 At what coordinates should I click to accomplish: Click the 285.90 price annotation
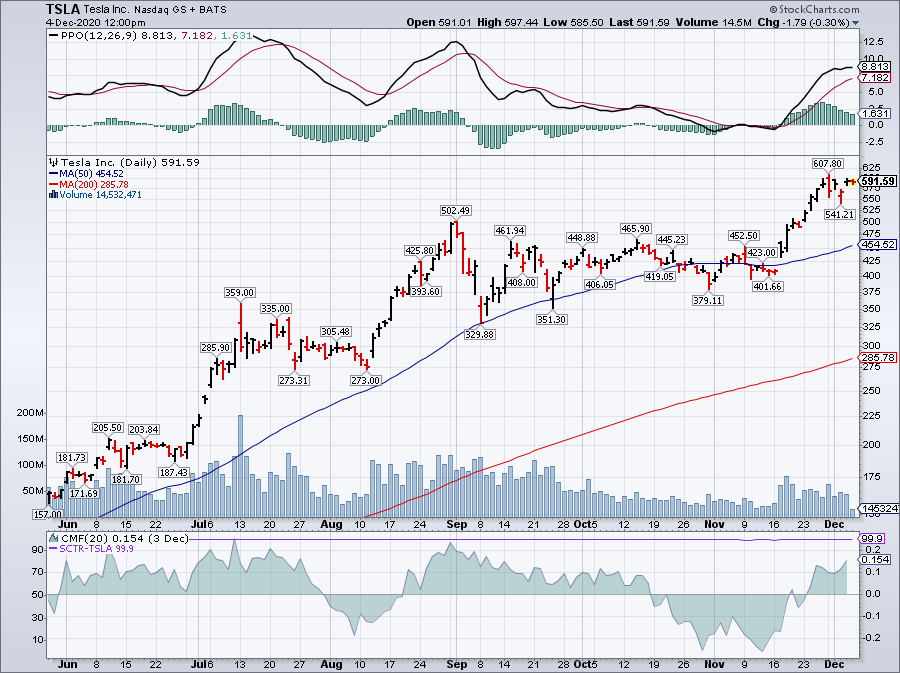215,347
